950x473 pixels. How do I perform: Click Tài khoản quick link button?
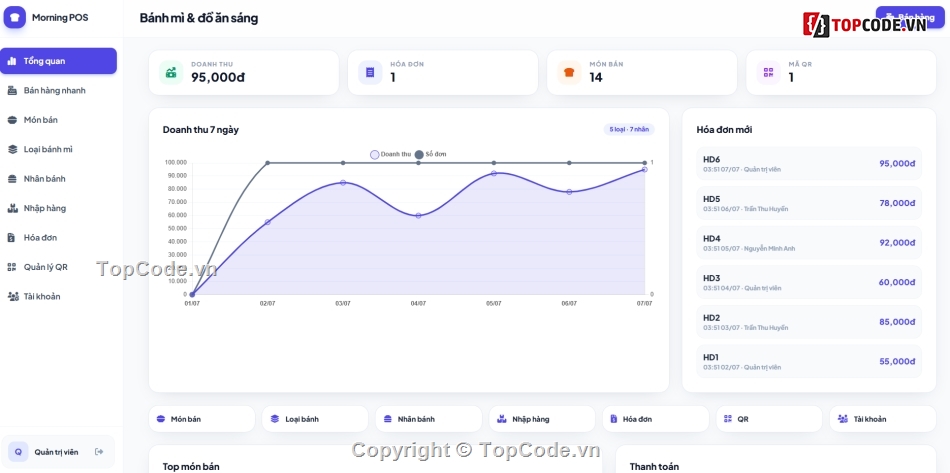[883, 419]
